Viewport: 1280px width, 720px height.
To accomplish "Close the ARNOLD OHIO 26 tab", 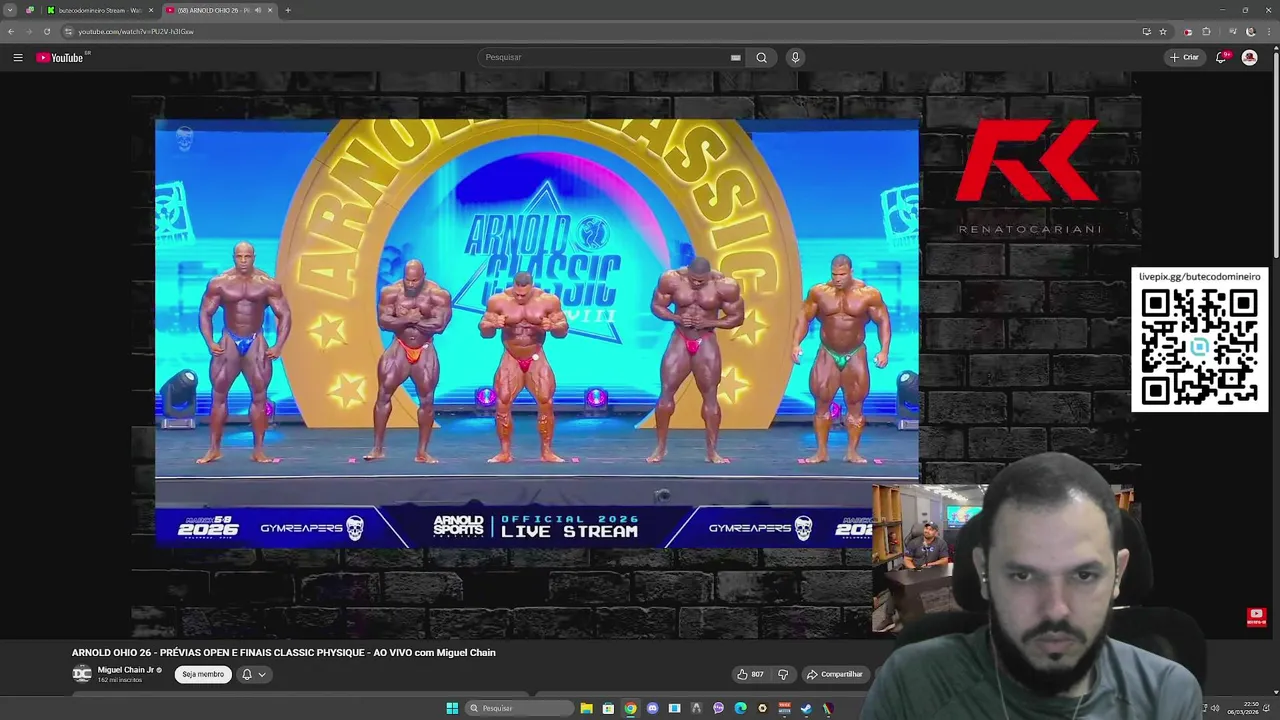I will point(269,10).
